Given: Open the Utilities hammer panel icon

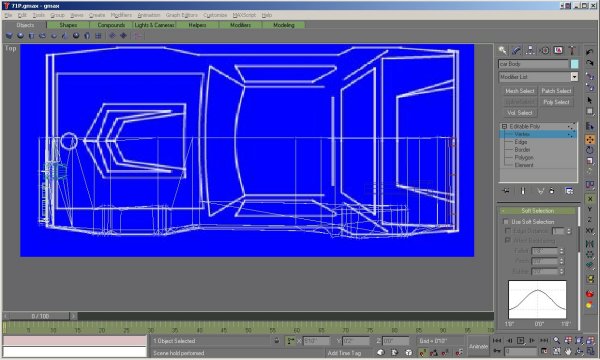Looking at the screenshot, I should click(x=572, y=50).
